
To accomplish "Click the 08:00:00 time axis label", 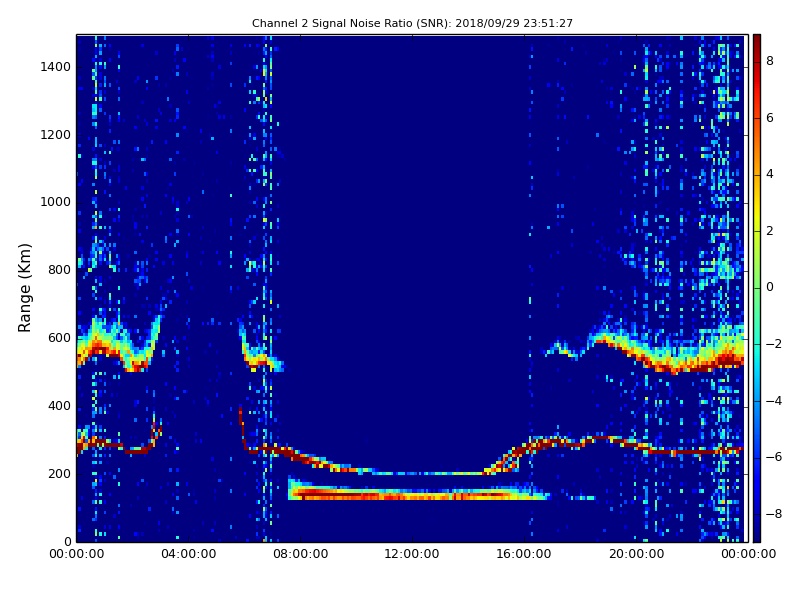I will click(x=301, y=554).
